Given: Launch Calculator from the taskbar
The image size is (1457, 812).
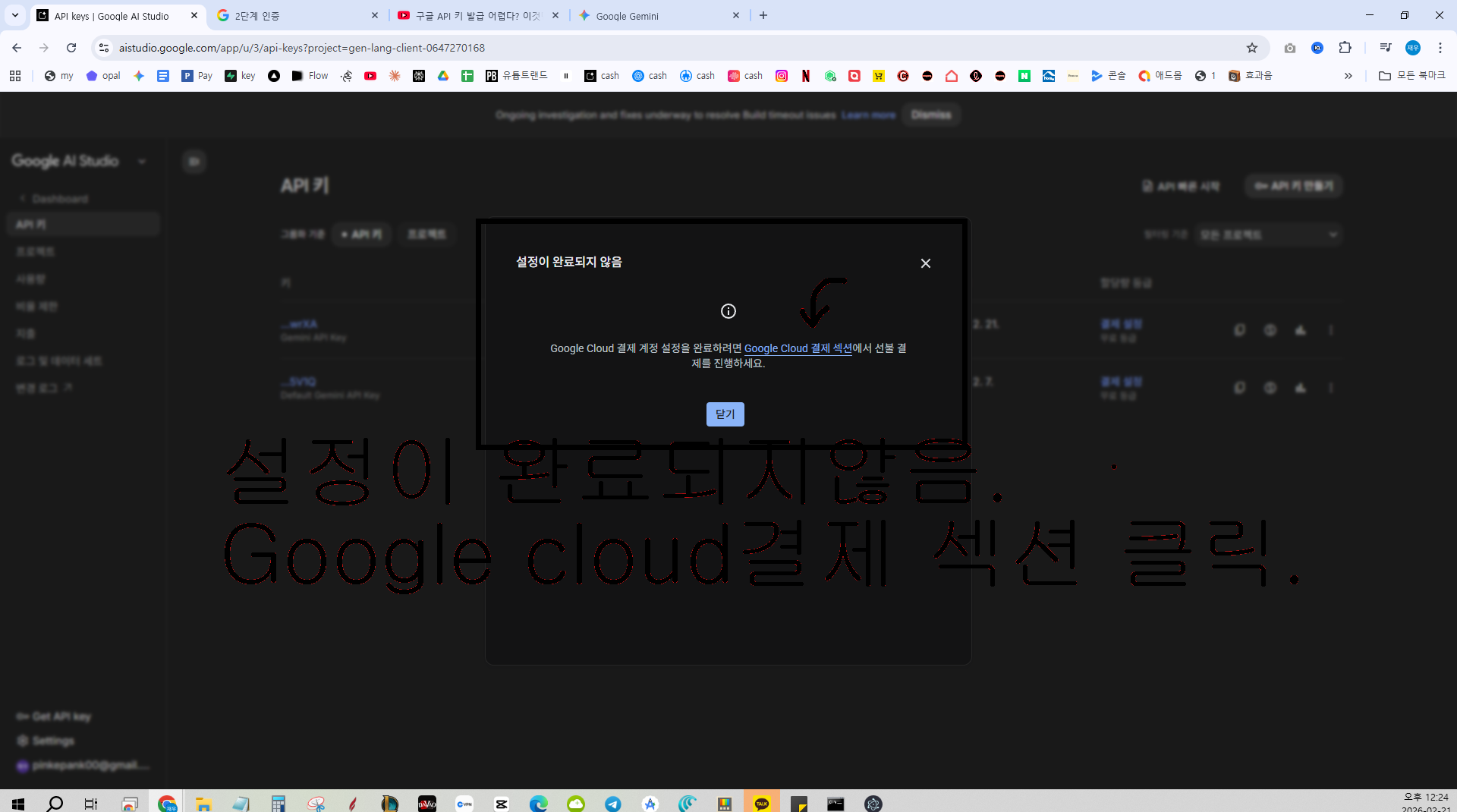Looking at the screenshot, I should pos(278,804).
